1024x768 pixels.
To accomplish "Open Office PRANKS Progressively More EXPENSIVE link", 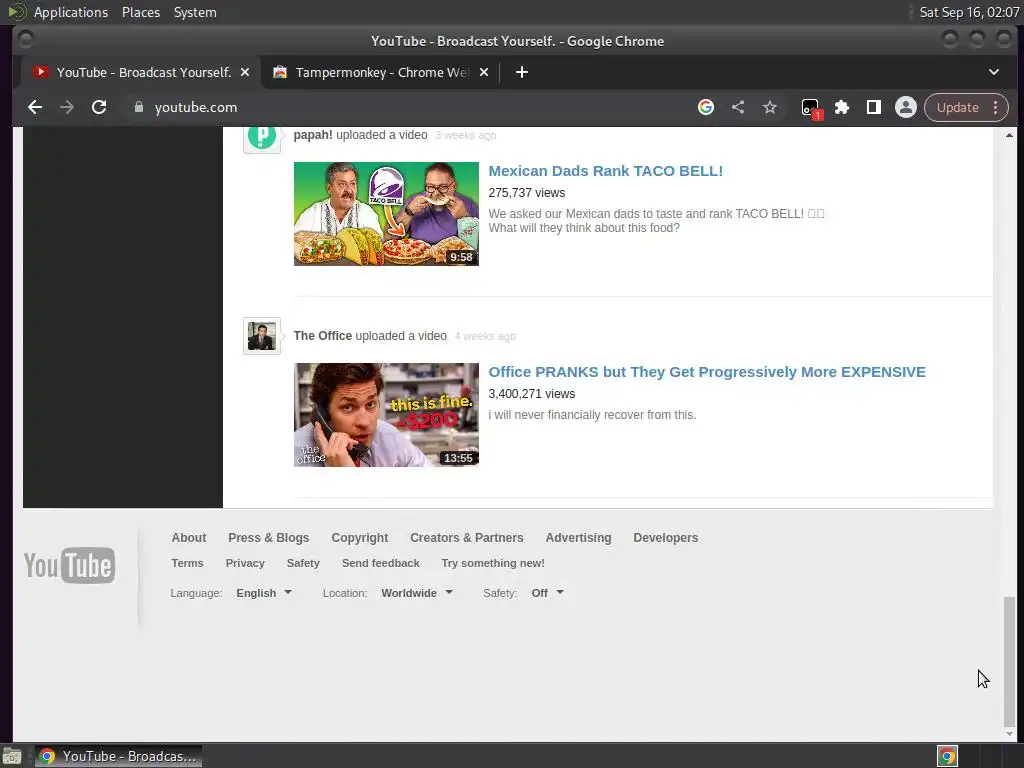I will pos(707,372).
